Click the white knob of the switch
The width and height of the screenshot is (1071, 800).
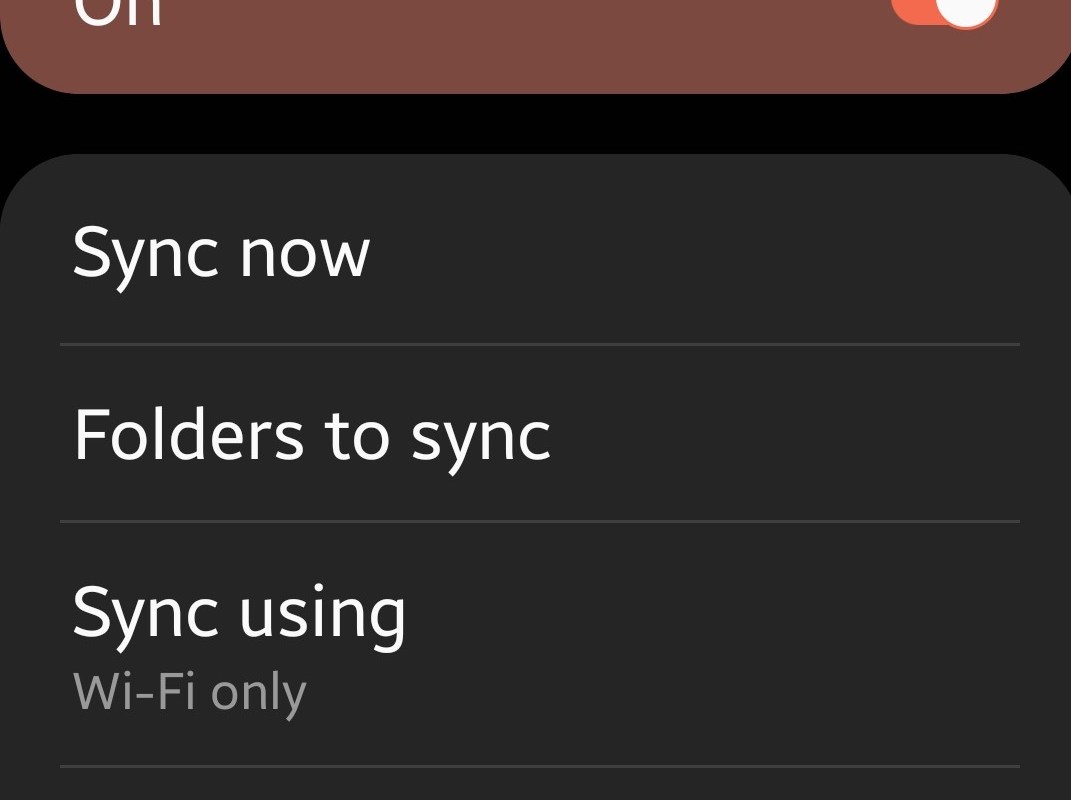(970, 10)
